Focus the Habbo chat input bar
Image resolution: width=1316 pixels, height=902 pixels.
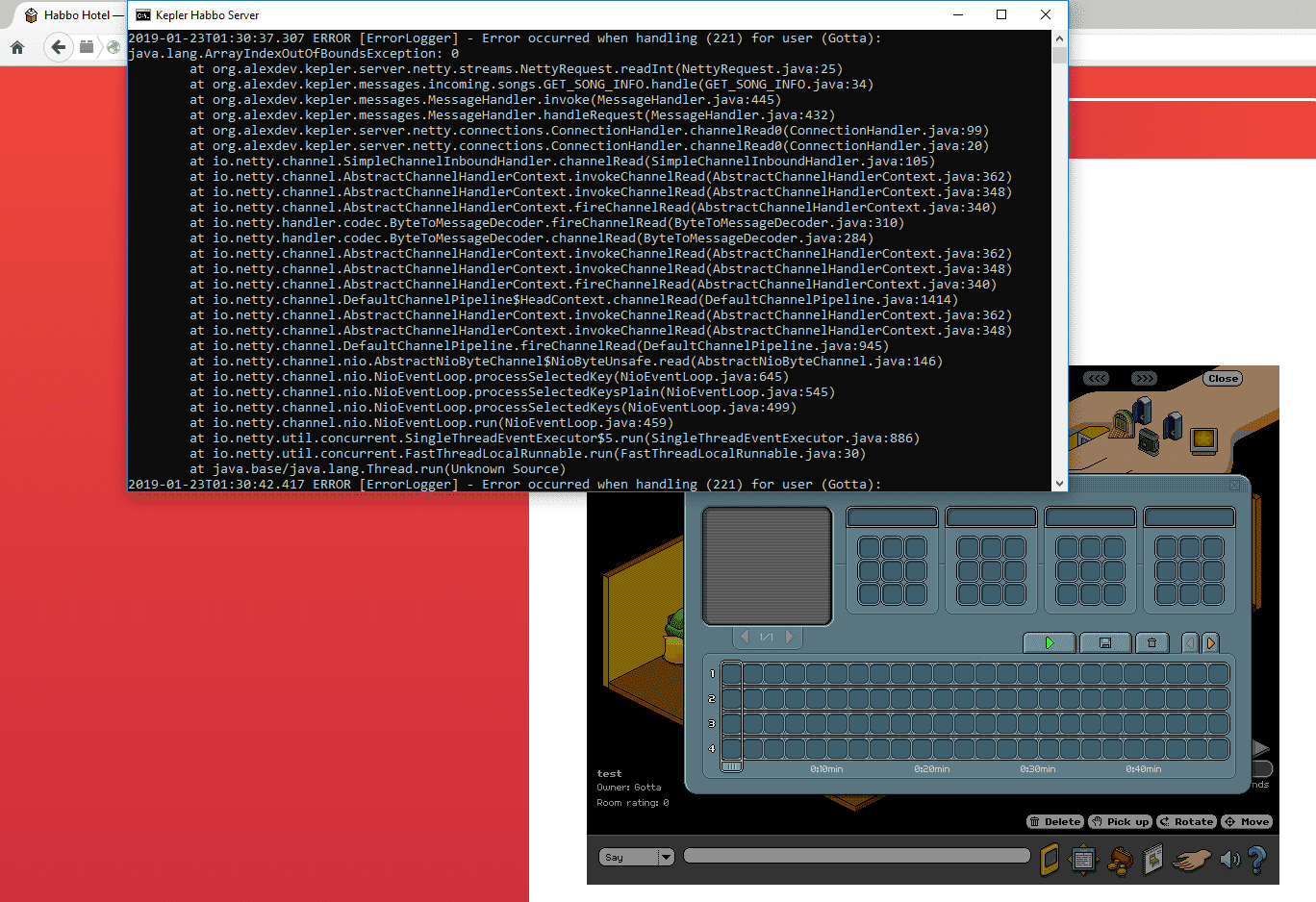tap(856, 856)
